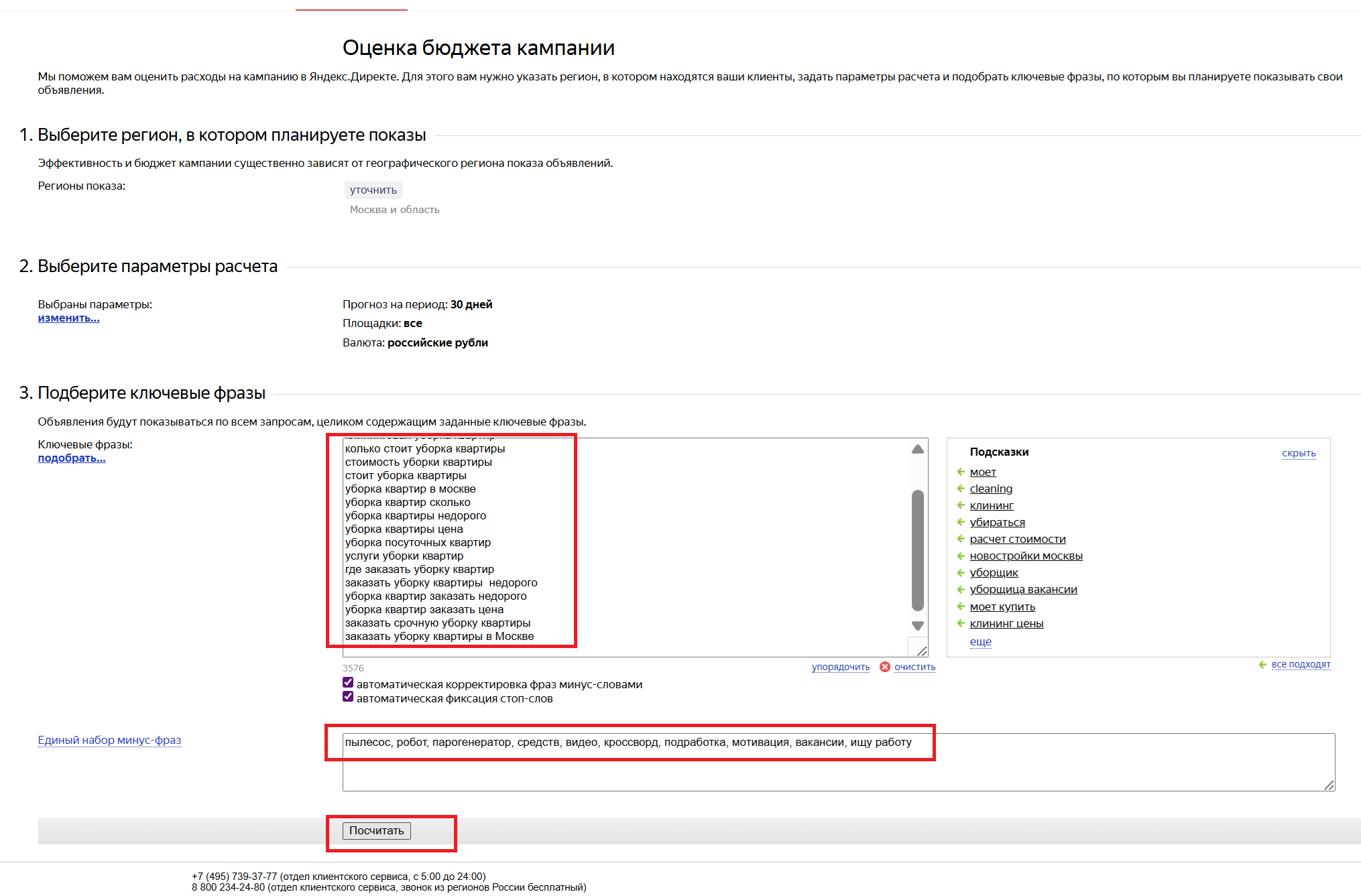Click the green arrow next to 'моет'
This screenshot has height=896, width=1361.
tap(960, 472)
